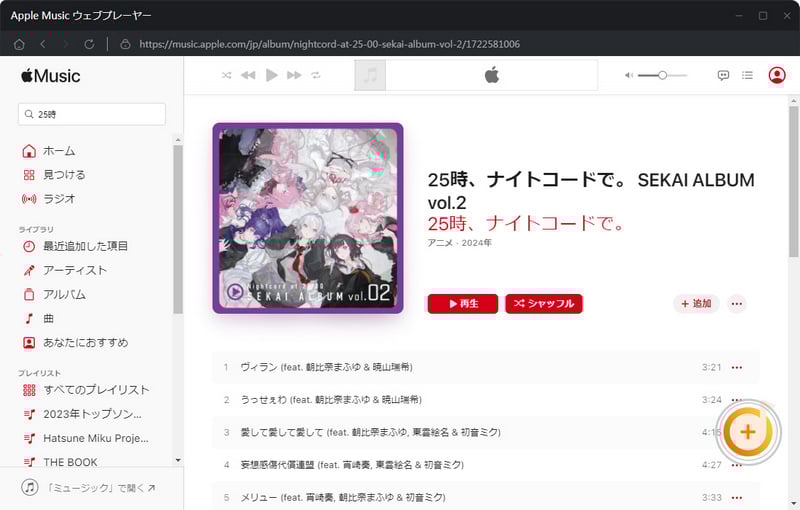The width and height of the screenshot is (800, 510).
Task: Click the search field containing 25時
Action: (92, 114)
